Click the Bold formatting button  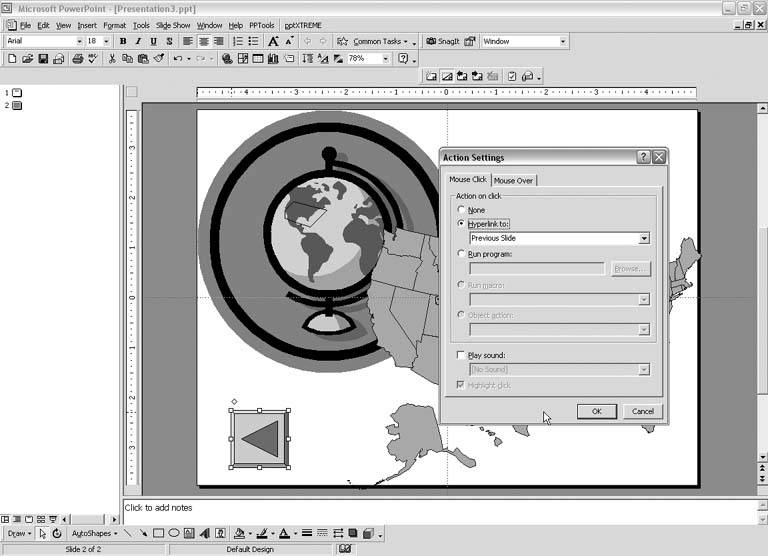click(x=123, y=42)
